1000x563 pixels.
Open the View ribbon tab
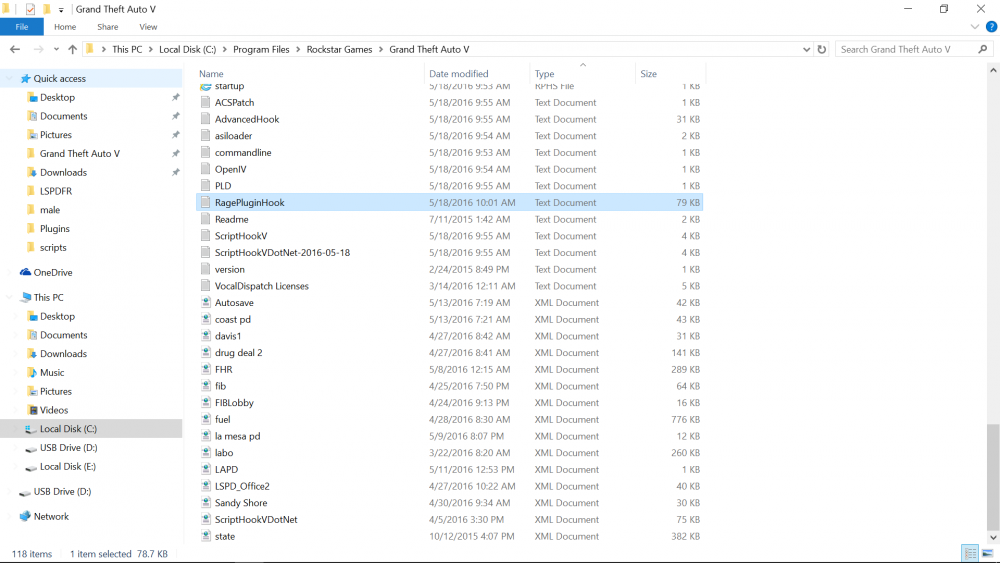[148, 27]
